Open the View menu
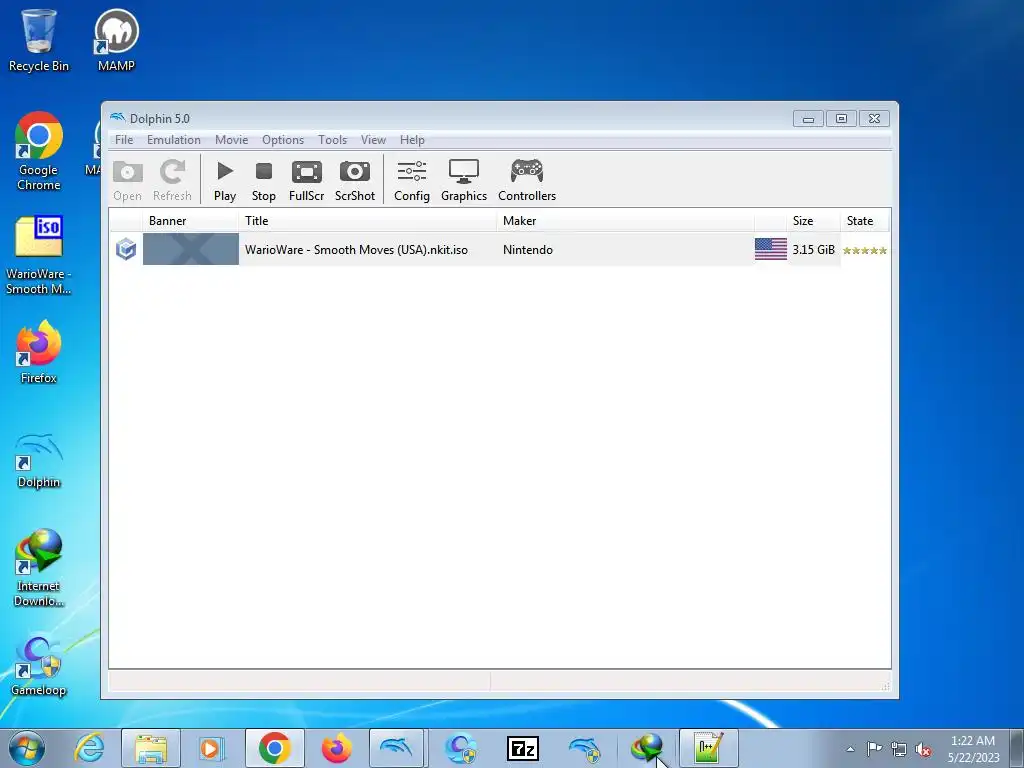Image resolution: width=1024 pixels, height=768 pixels. tap(374, 140)
